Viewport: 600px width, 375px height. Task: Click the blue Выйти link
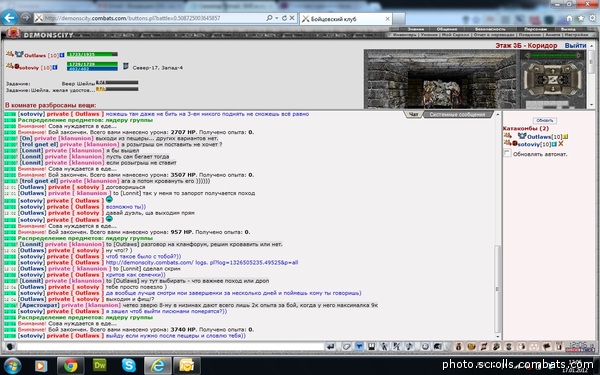tap(575, 45)
